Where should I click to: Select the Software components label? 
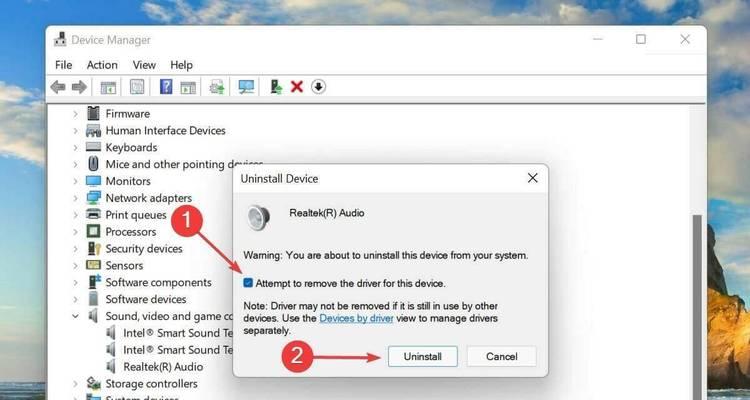(158, 282)
